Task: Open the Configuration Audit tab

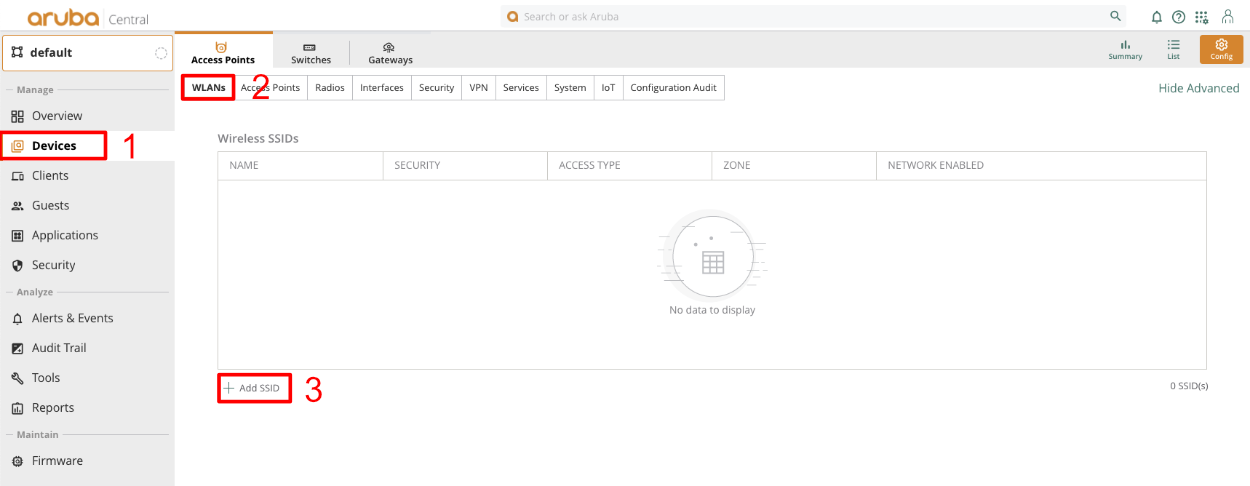Action: (x=673, y=88)
